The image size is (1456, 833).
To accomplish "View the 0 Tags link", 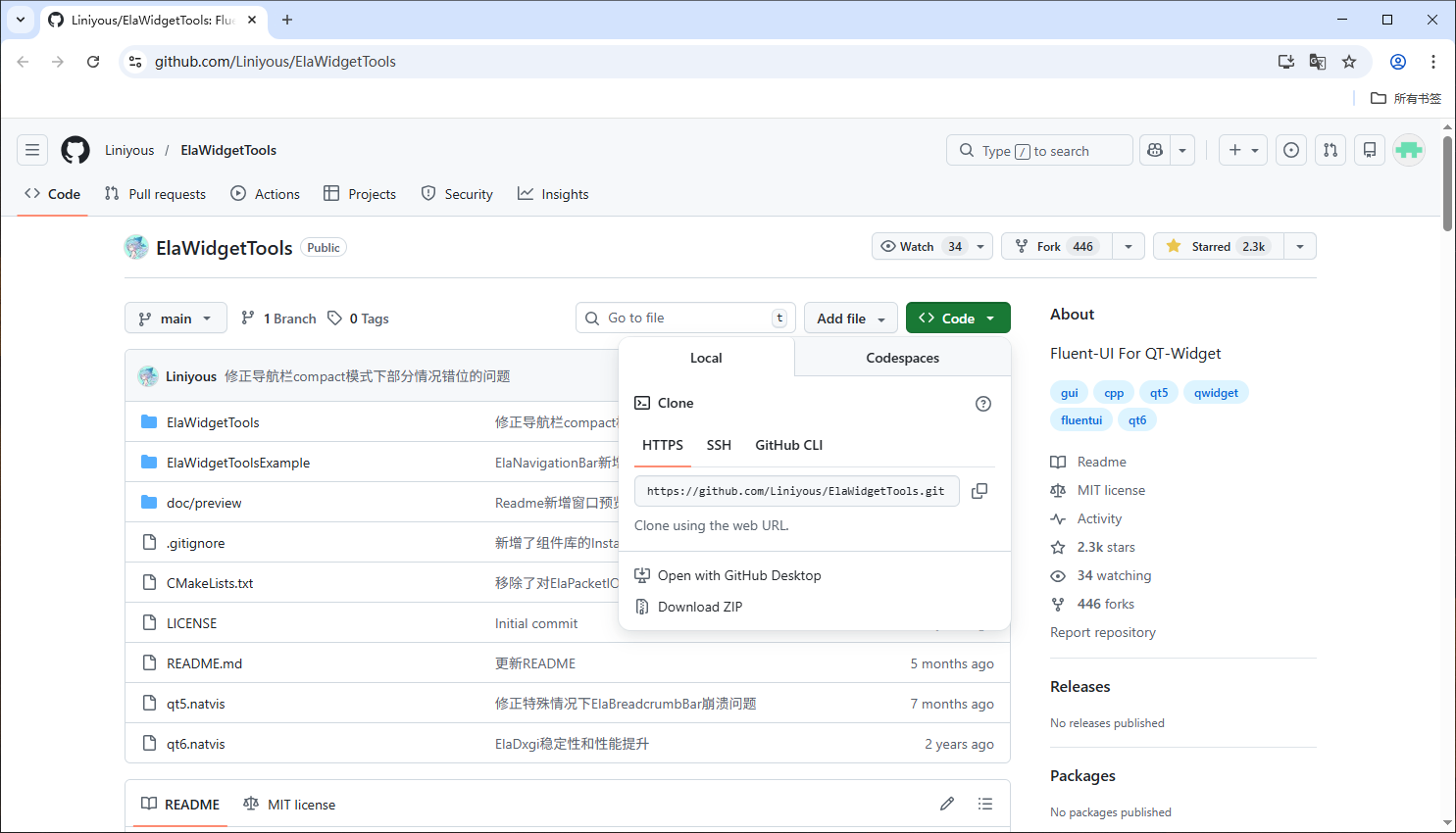I will [358, 318].
